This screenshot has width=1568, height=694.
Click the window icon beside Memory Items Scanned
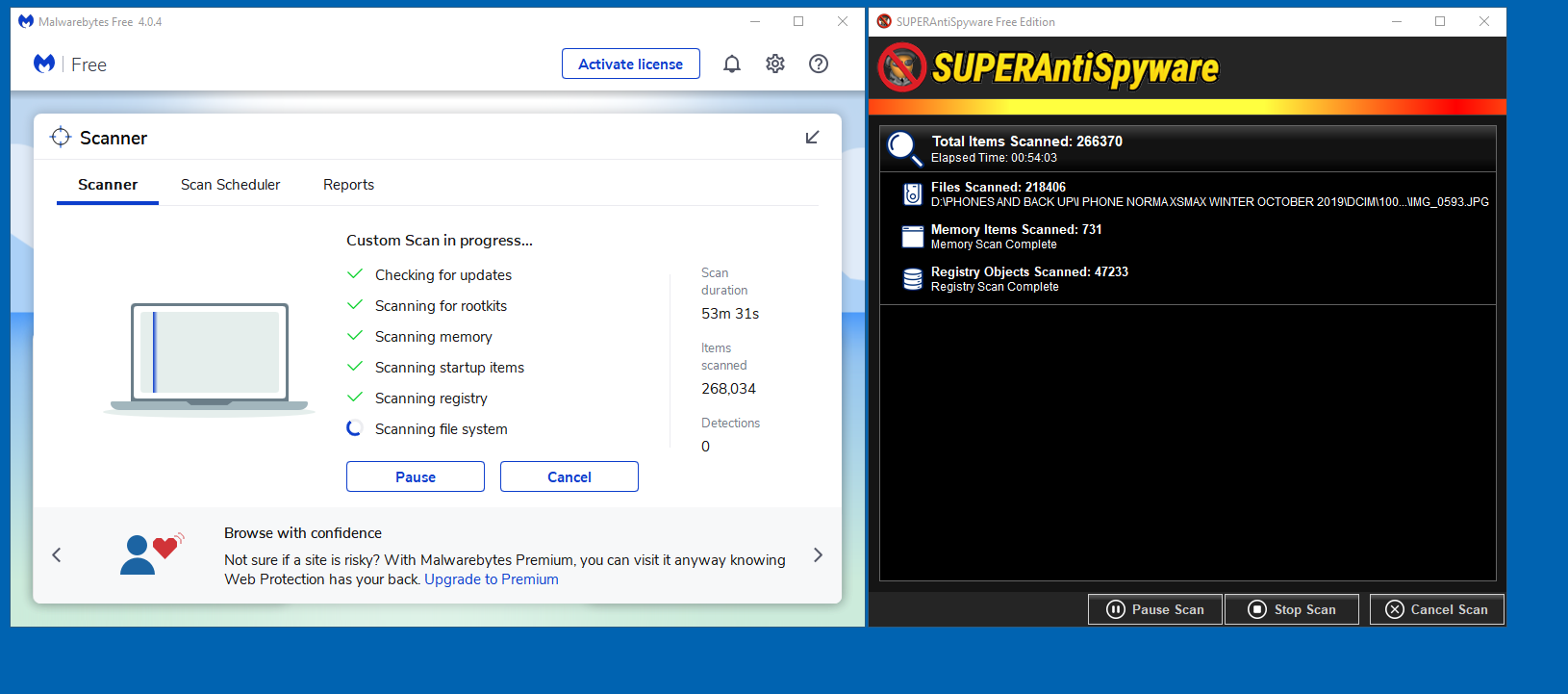pos(913,237)
